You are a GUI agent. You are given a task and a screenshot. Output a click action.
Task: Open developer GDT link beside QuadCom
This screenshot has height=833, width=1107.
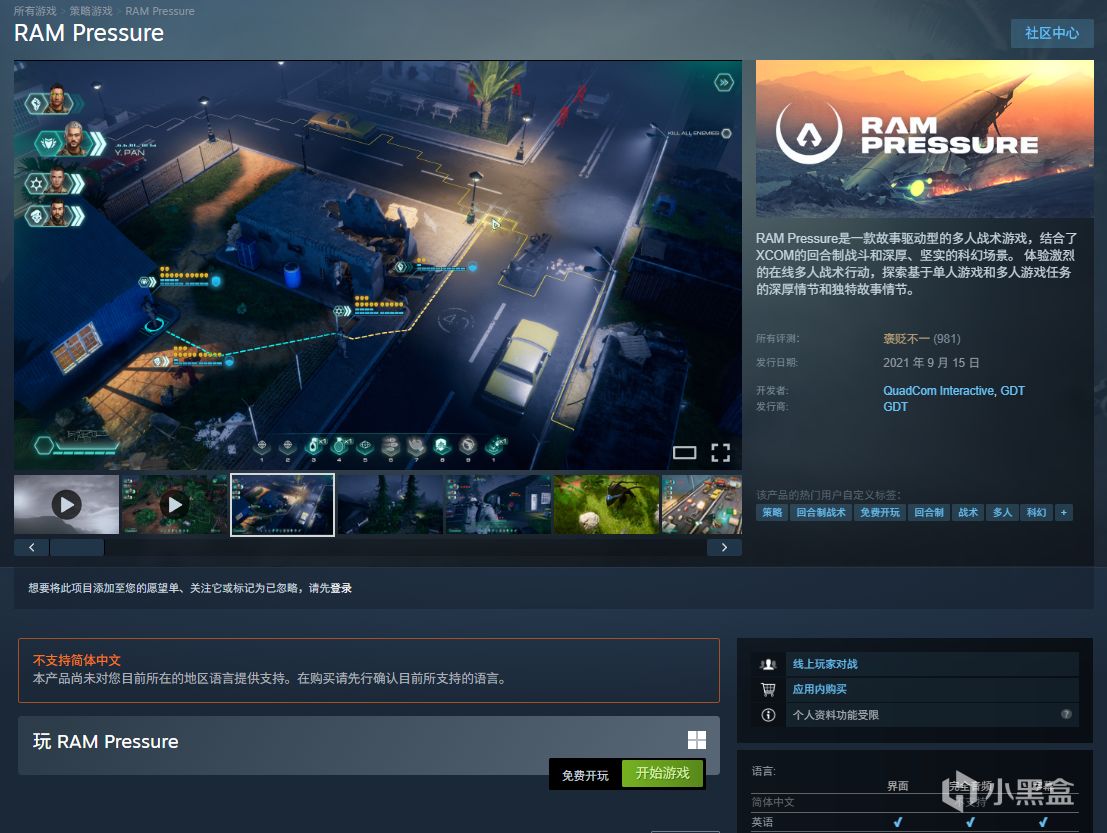click(x=1012, y=390)
